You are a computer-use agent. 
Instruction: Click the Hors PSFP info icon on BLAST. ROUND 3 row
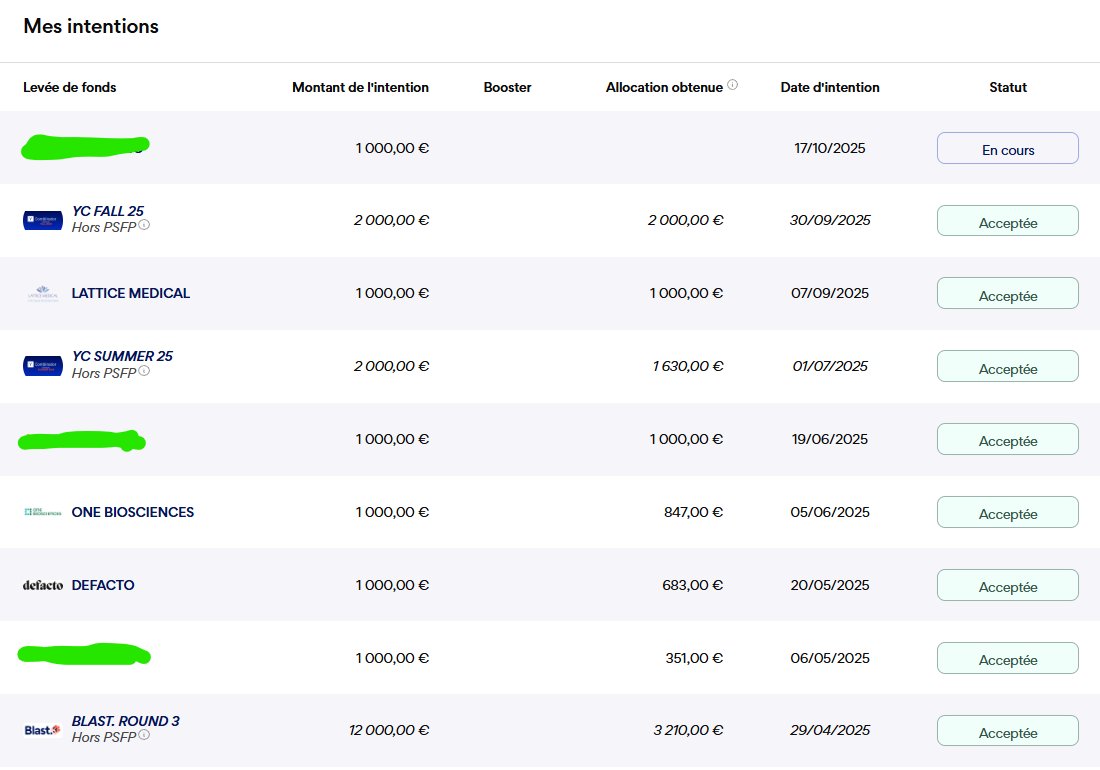coord(145,737)
